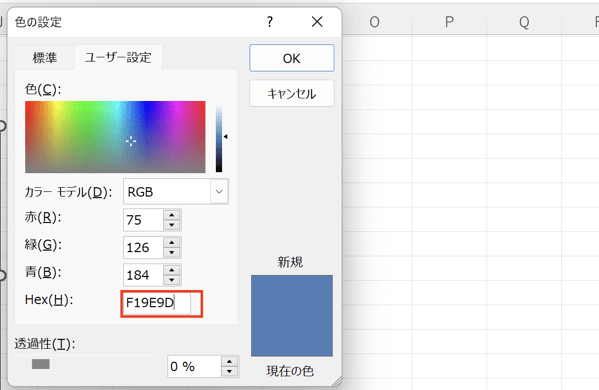Decrease the 赤(R) value with down arrow
Screen dimensions: 599x390
(172, 225)
